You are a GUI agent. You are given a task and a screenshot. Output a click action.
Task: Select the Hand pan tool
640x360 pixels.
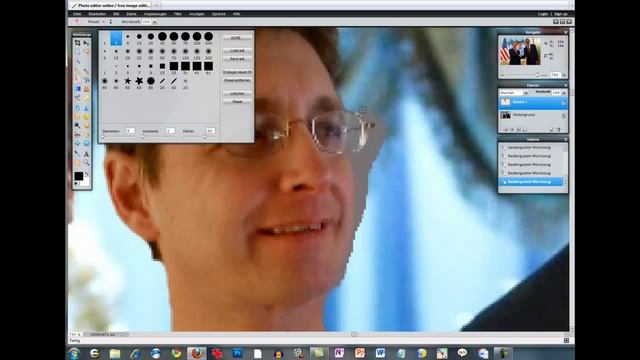pos(78,162)
